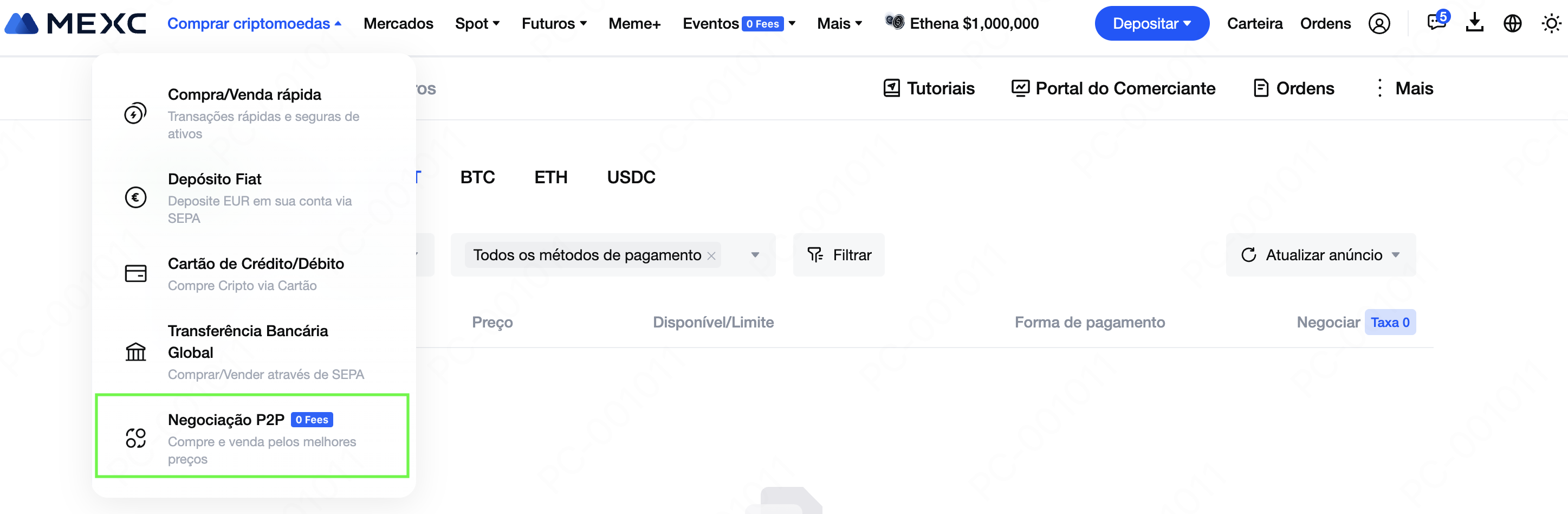Select the USDC tab
Viewport: 1568px width, 514px height.
(631, 177)
